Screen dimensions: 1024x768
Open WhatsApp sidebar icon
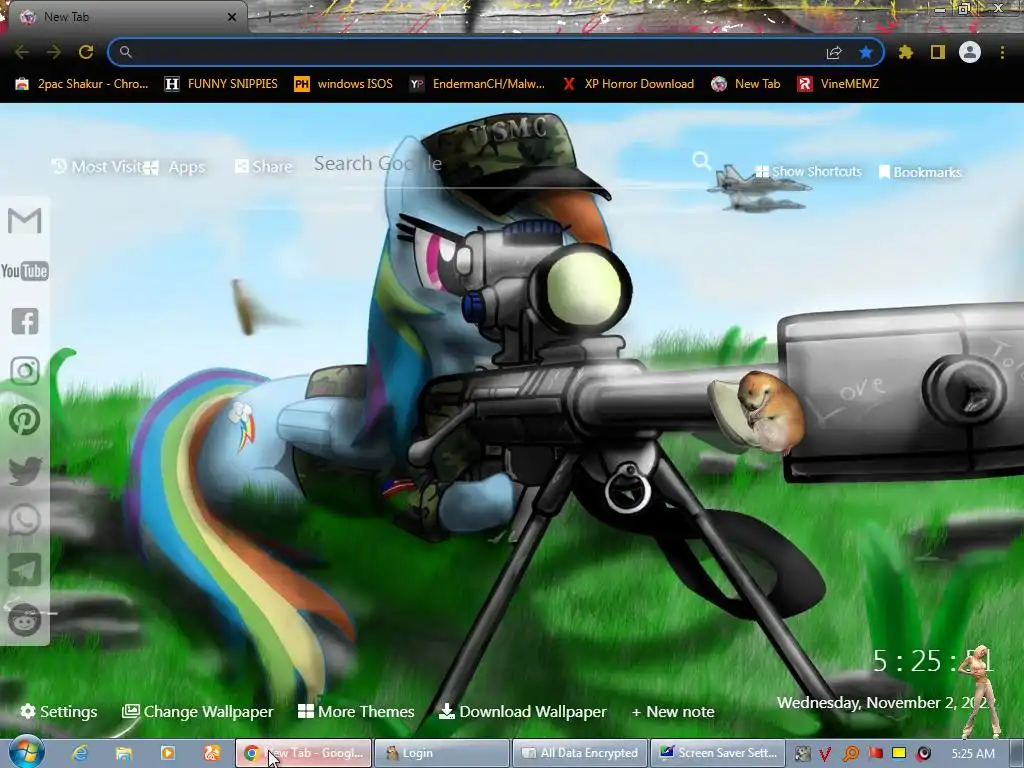25,520
